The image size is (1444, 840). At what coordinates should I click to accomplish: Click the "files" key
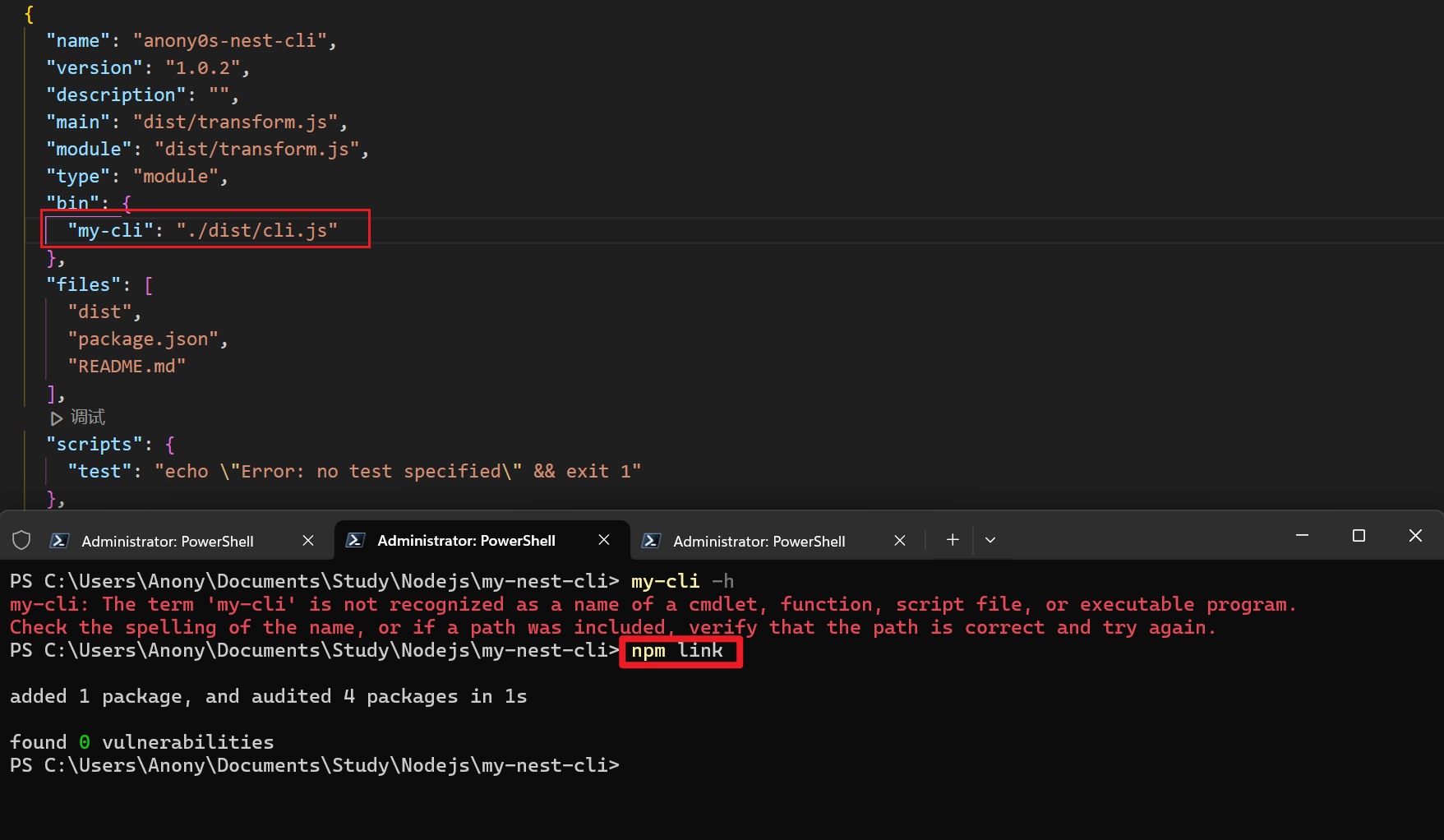[x=84, y=285]
